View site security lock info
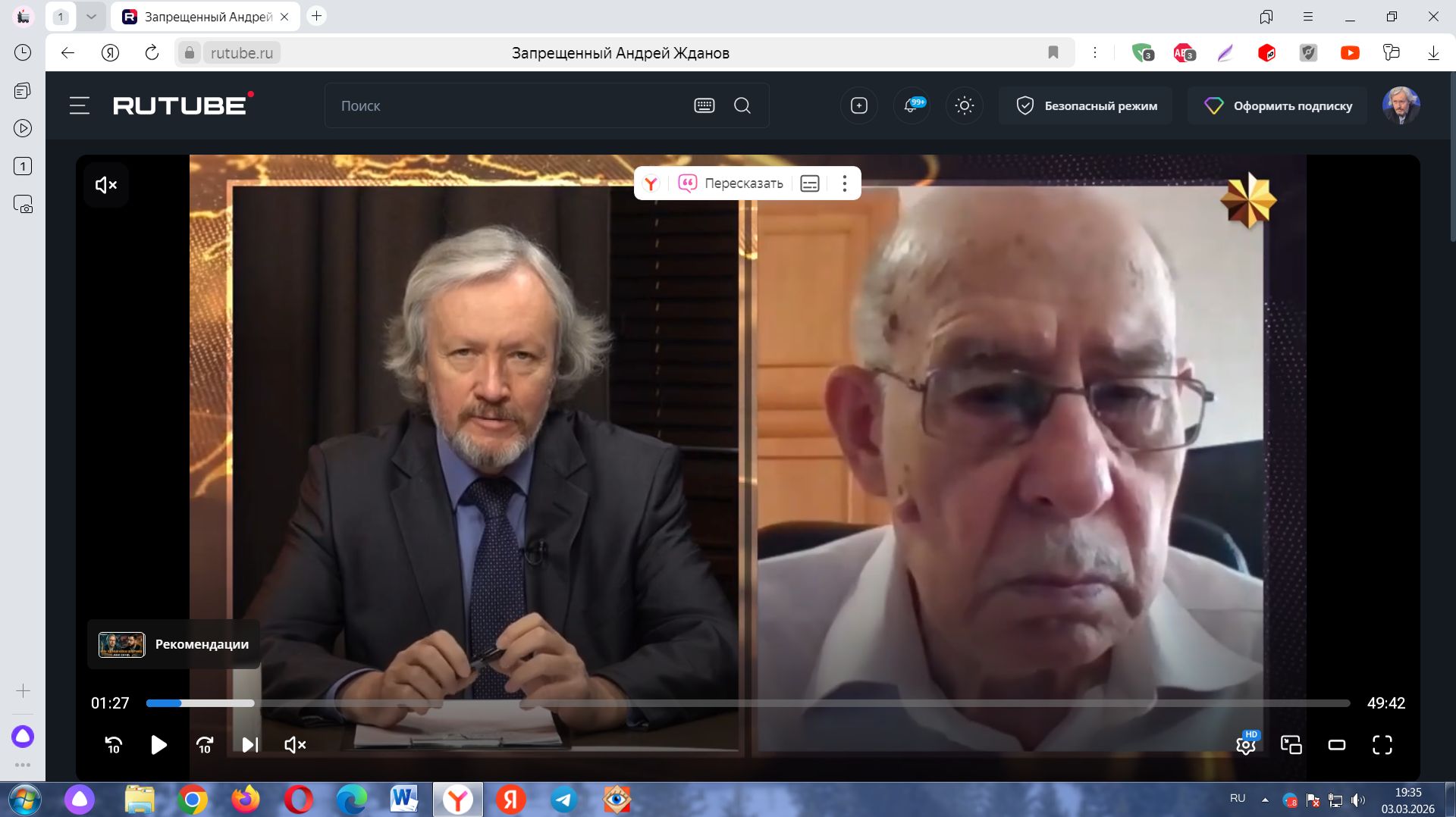1456x817 pixels. click(x=190, y=53)
